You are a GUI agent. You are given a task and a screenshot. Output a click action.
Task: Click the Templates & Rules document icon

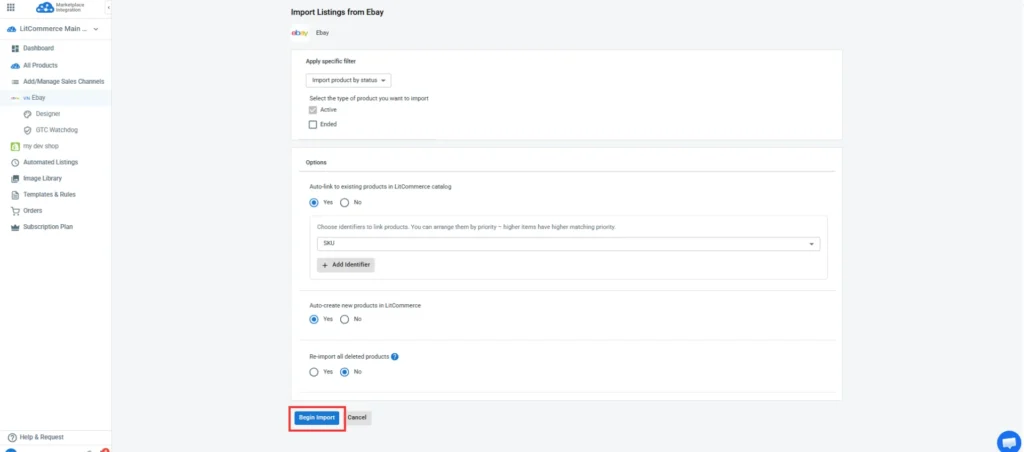(16, 195)
